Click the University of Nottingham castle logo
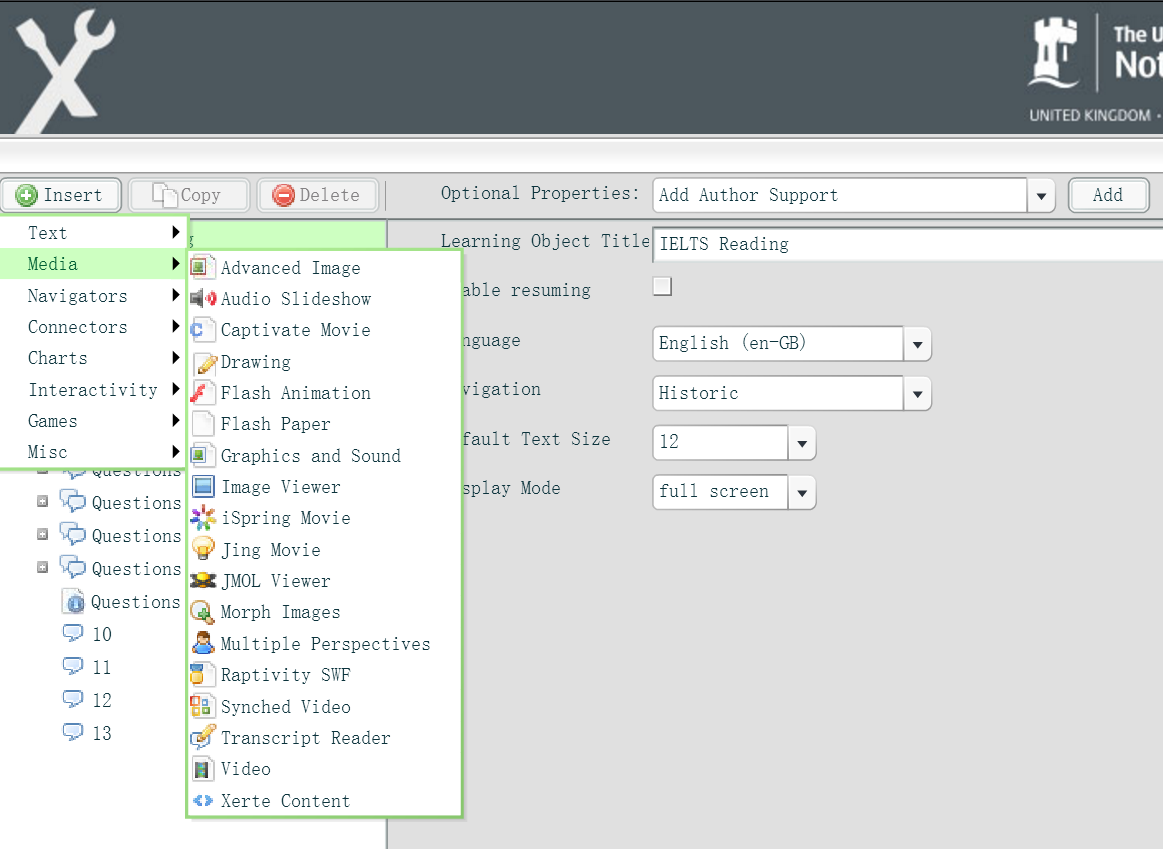 pyautogui.click(x=1055, y=53)
